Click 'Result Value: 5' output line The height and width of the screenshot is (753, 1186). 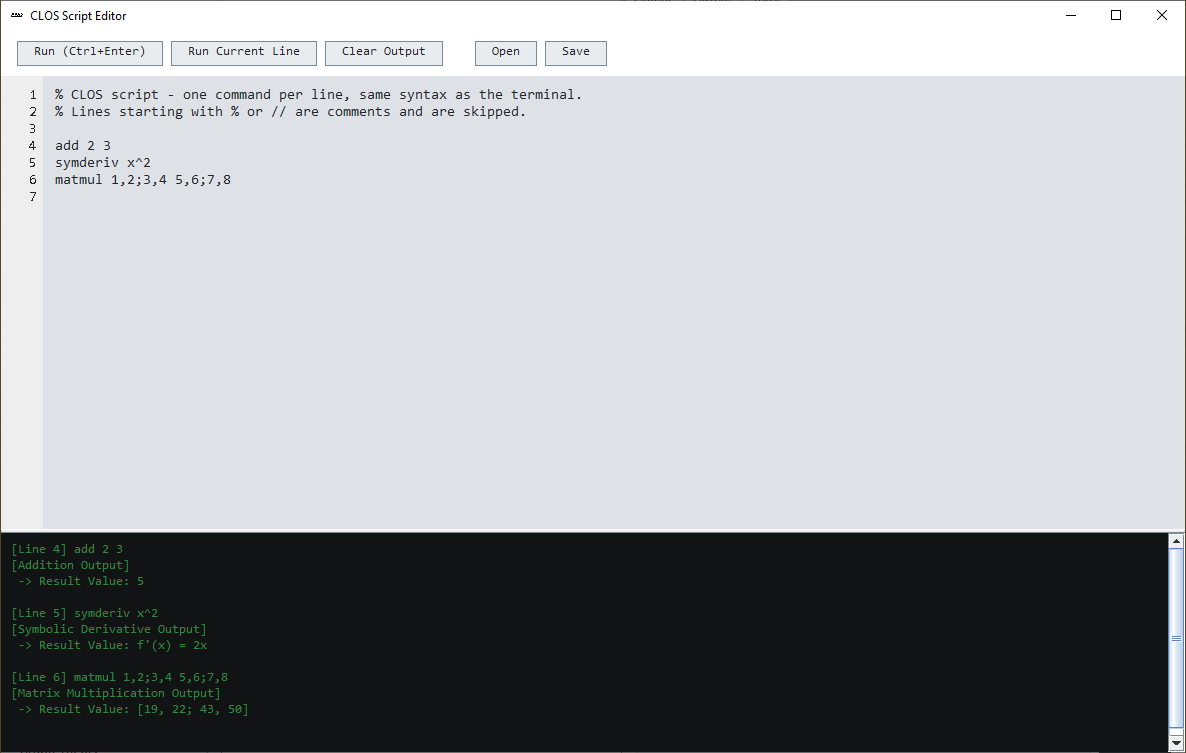pyautogui.click(x=91, y=581)
